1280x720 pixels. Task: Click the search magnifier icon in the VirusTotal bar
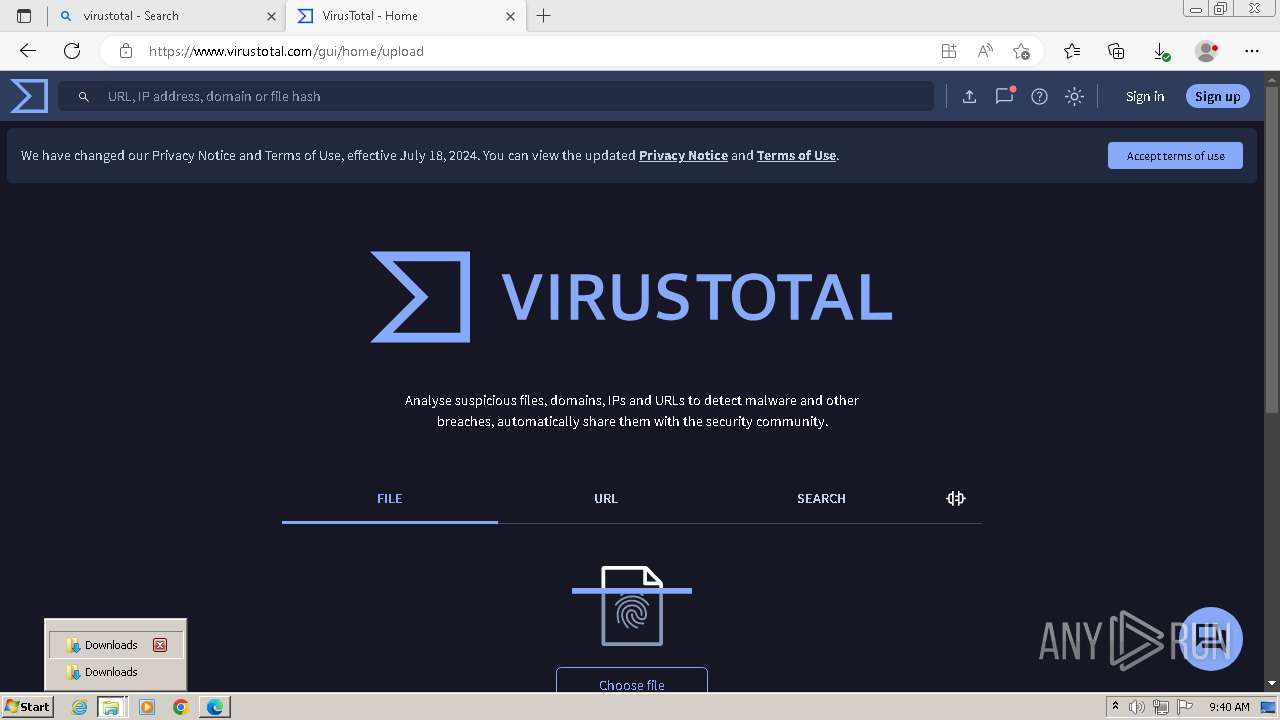(84, 96)
